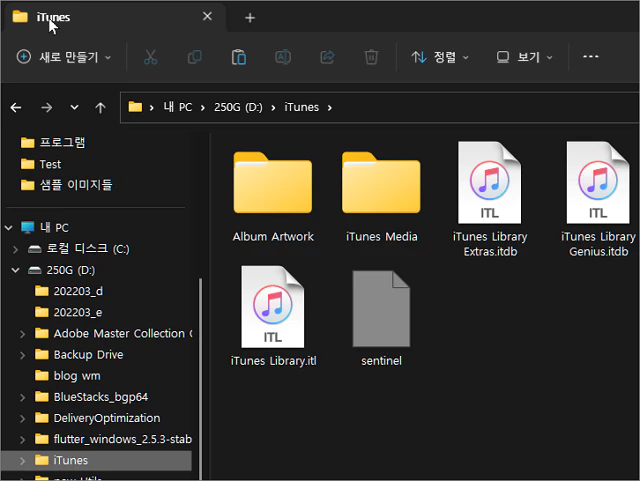Select iTunes folder in navigation tree
Viewport: 640px width, 481px height.
(x=96, y=461)
